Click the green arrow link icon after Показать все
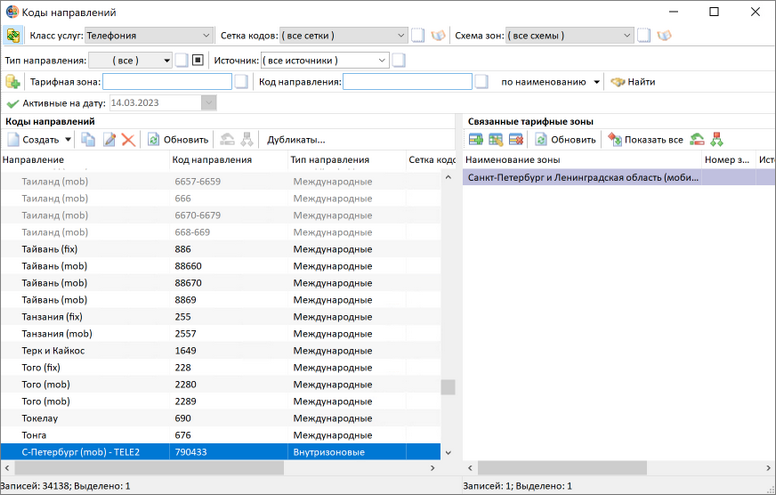The image size is (776, 495). pos(697,140)
